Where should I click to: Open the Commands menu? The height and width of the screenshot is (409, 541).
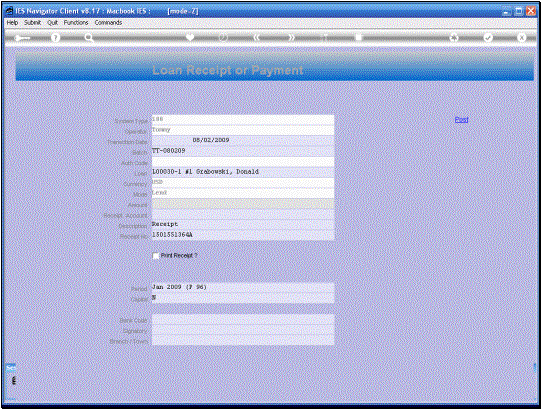108,22
